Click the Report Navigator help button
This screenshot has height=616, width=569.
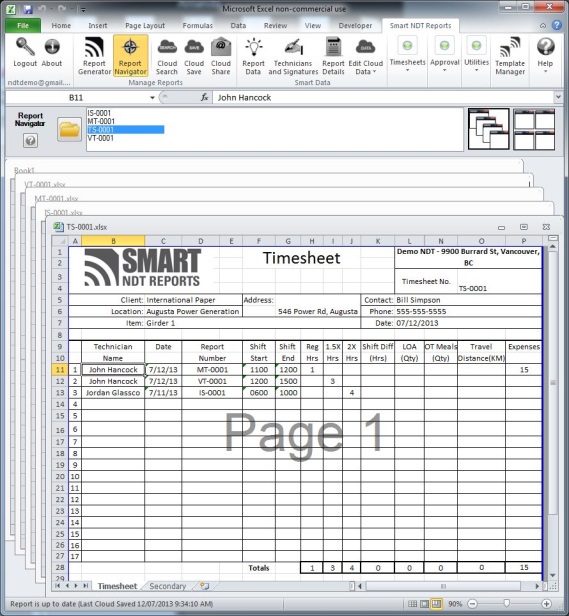[30, 140]
